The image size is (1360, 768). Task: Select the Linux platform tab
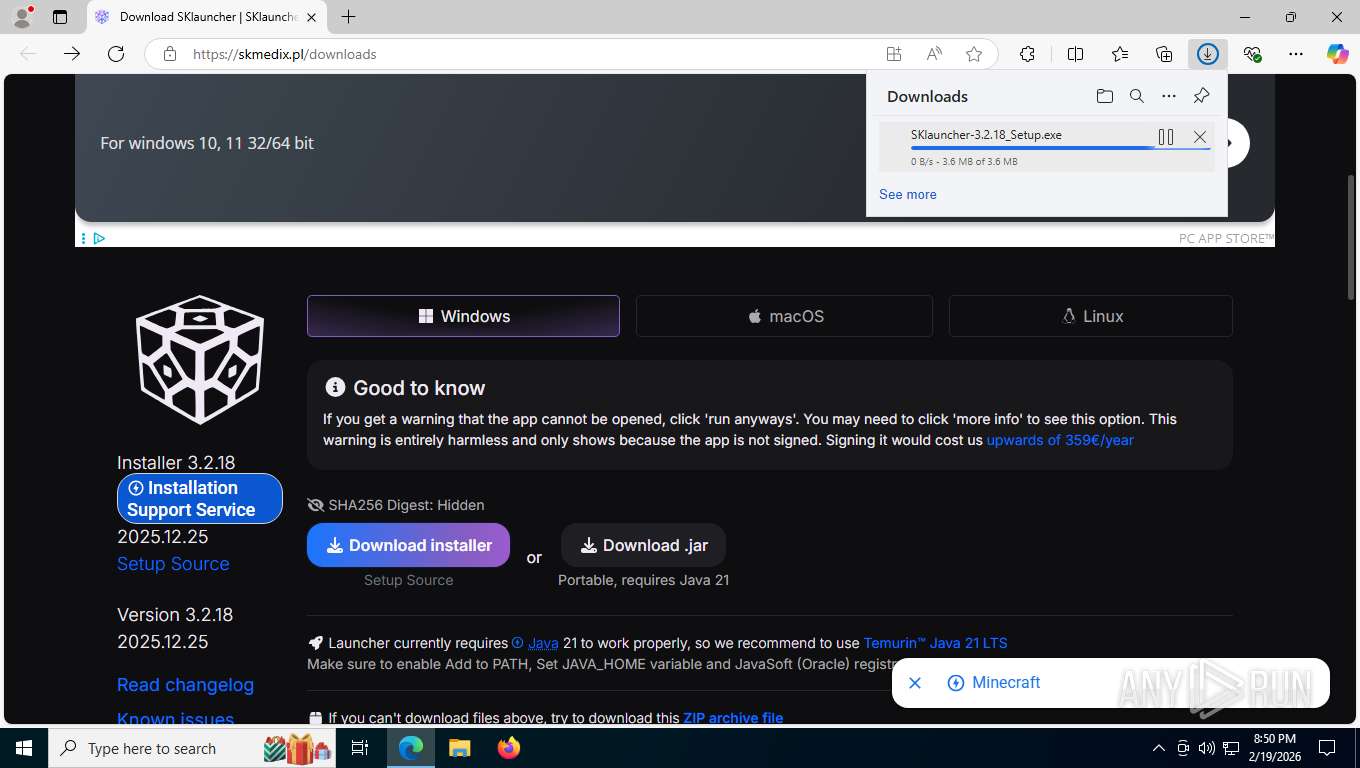click(x=1091, y=316)
